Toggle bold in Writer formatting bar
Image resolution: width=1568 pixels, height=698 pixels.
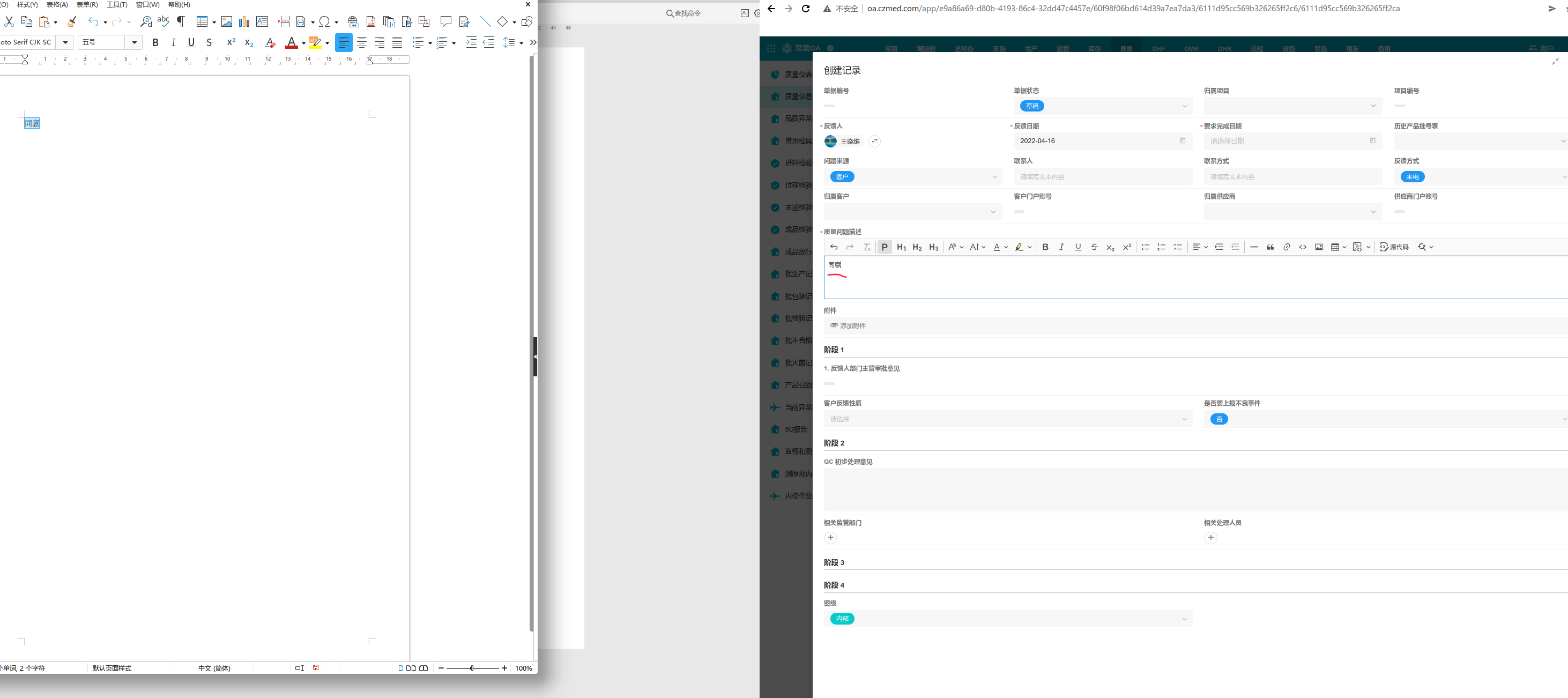(x=155, y=42)
